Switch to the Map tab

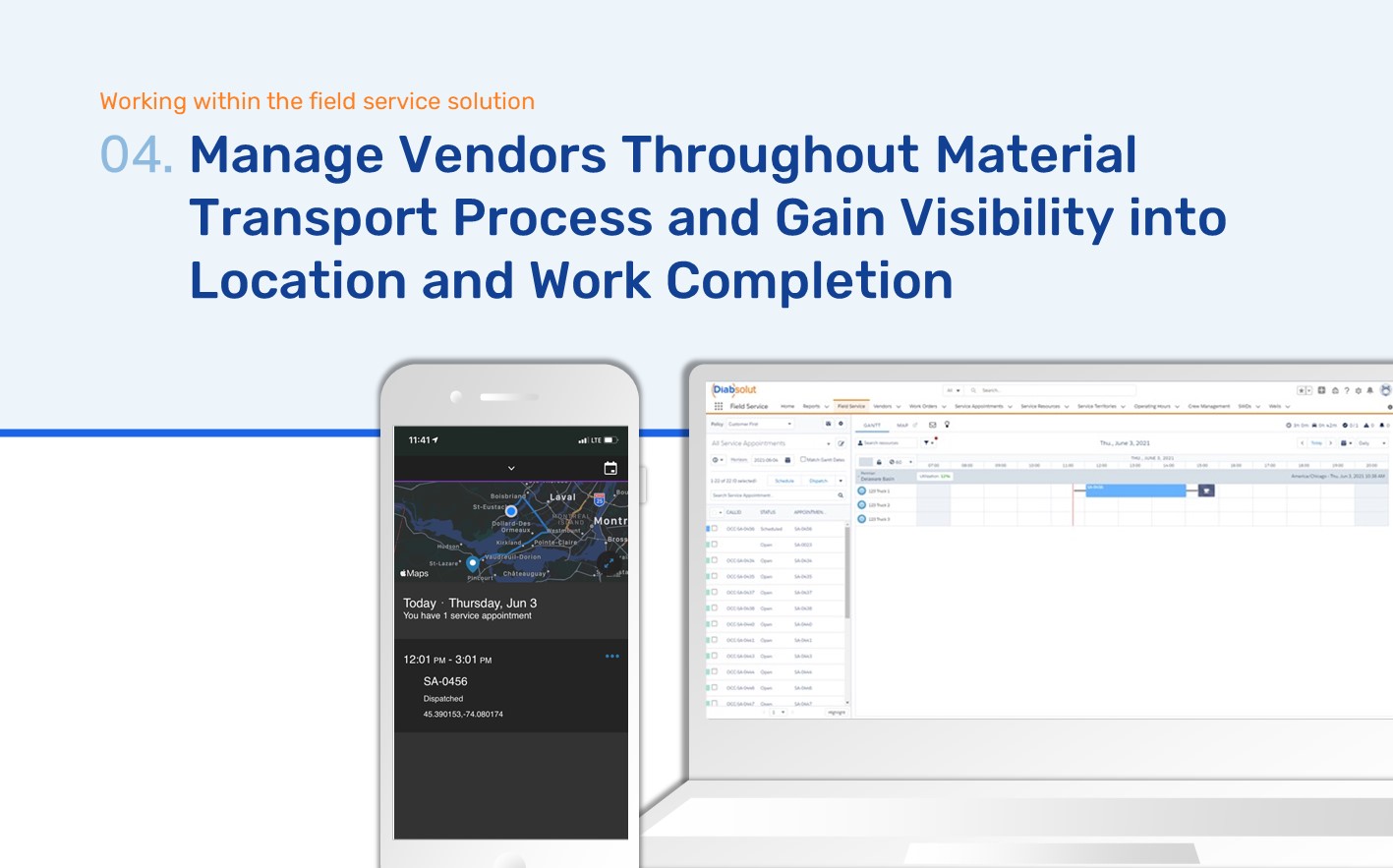coord(902,425)
